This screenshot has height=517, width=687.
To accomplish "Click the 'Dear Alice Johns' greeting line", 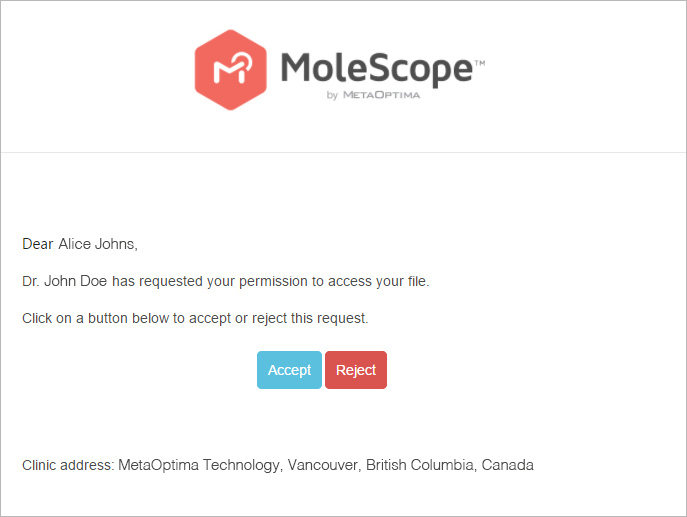I will click(x=80, y=244).
